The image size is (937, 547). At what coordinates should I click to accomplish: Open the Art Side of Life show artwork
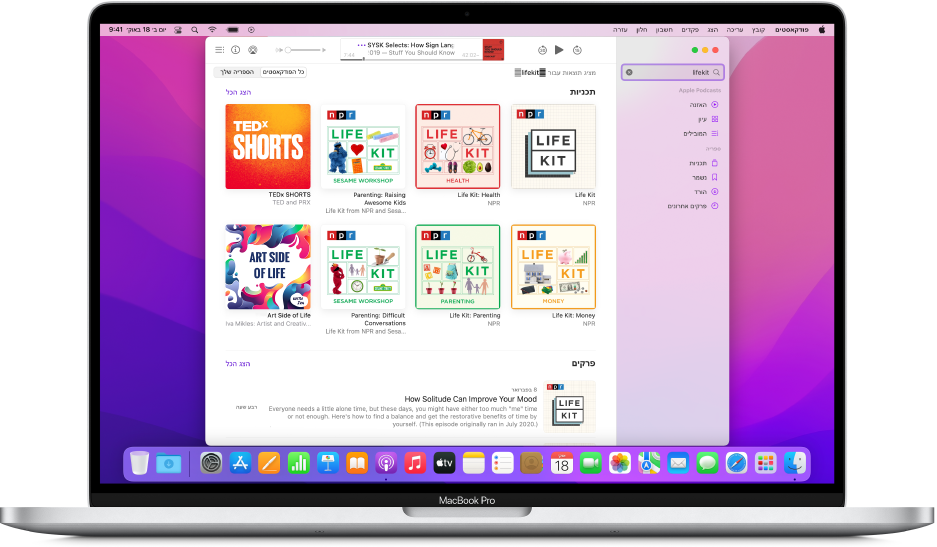(268, 267)
